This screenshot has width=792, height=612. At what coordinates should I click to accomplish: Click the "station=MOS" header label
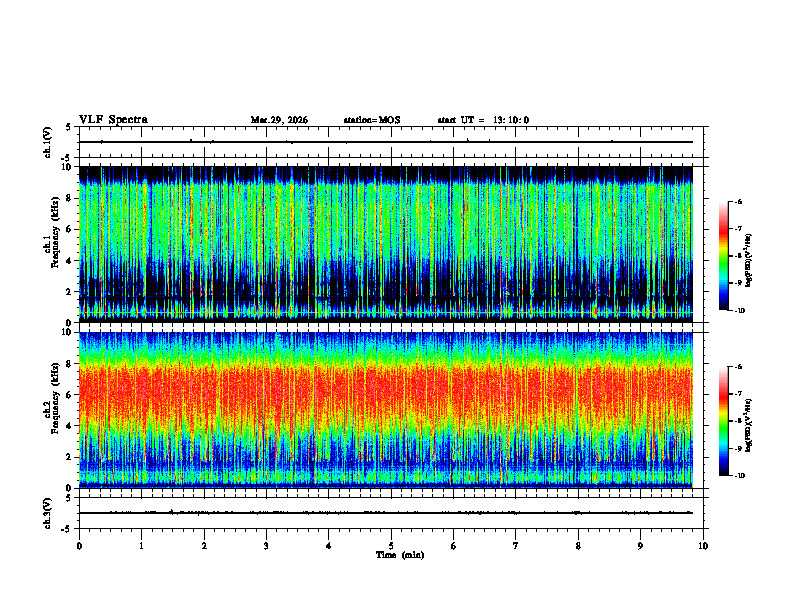(372, 120)
